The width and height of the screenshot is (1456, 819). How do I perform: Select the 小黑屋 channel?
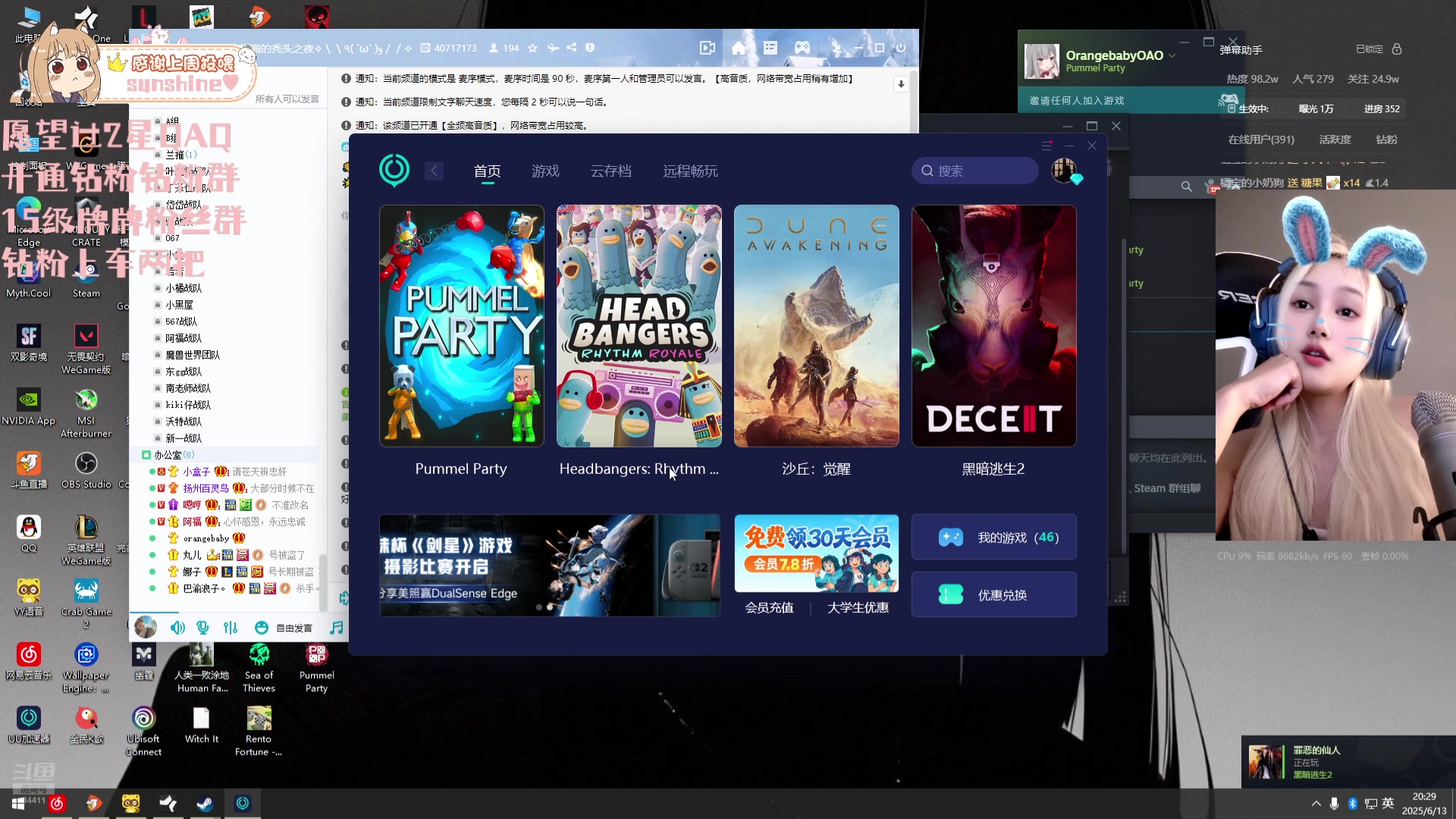(x=179, y=305)
